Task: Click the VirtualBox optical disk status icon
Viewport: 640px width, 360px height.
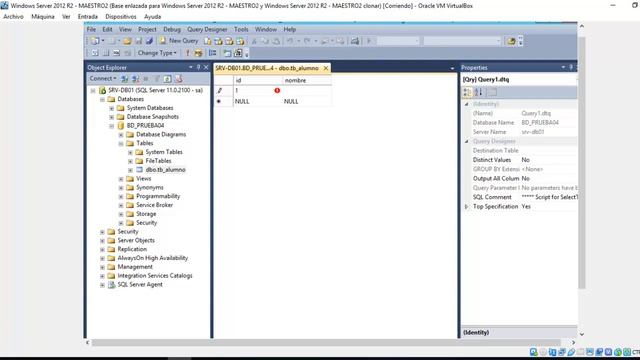Action: 543,352
